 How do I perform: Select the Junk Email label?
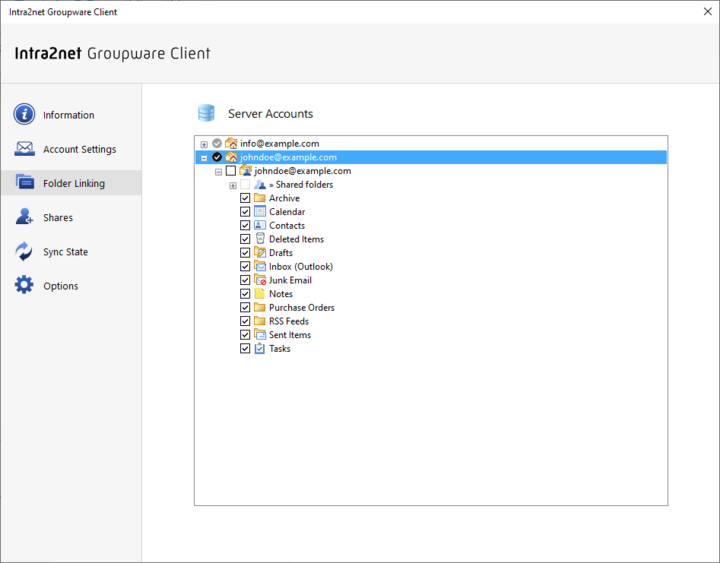coord(290,280)
